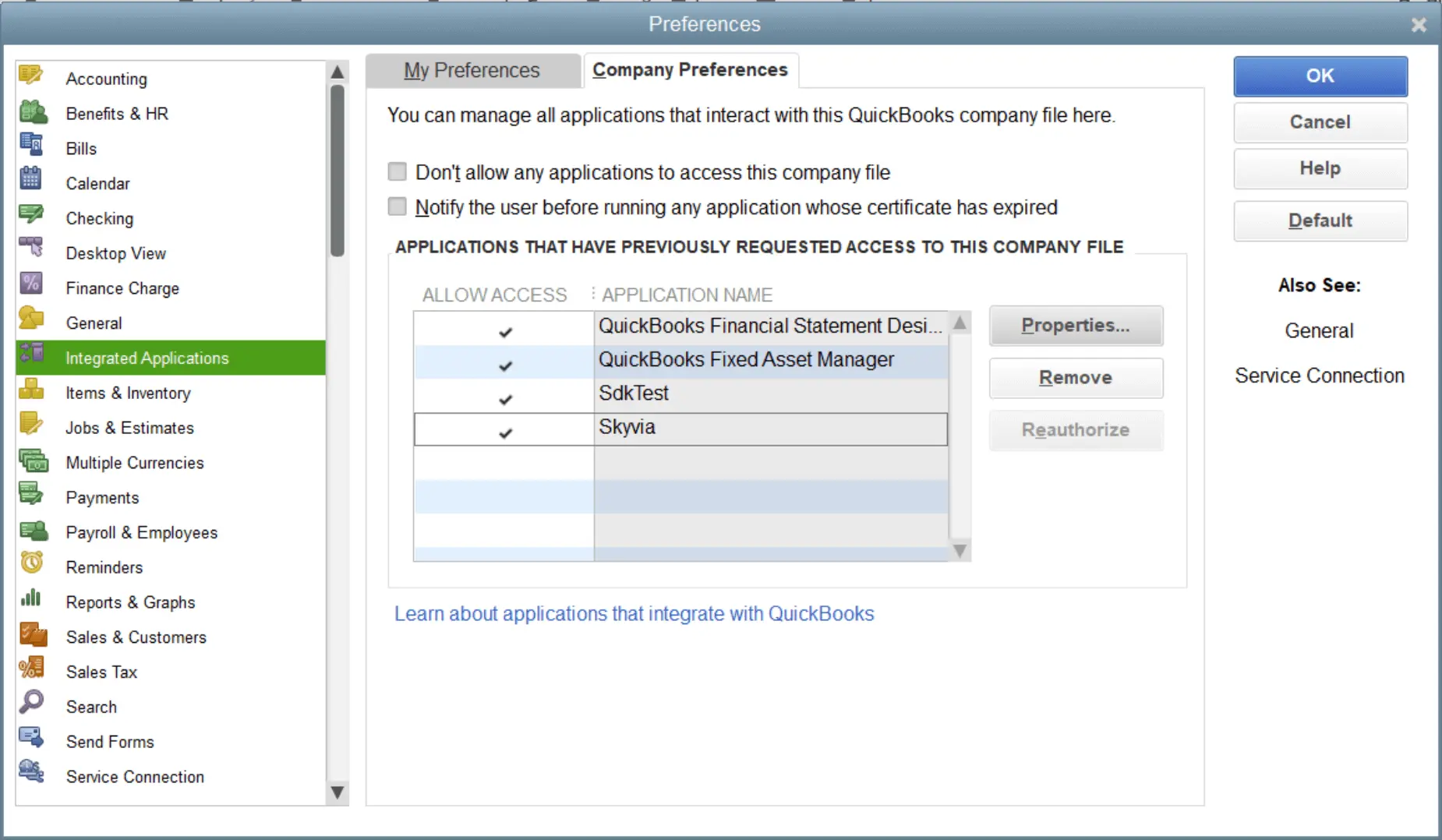Click the Reports & Graphs chart icon
The height and width of the screenshot is (840, 1442).
[x=31, y=598]
